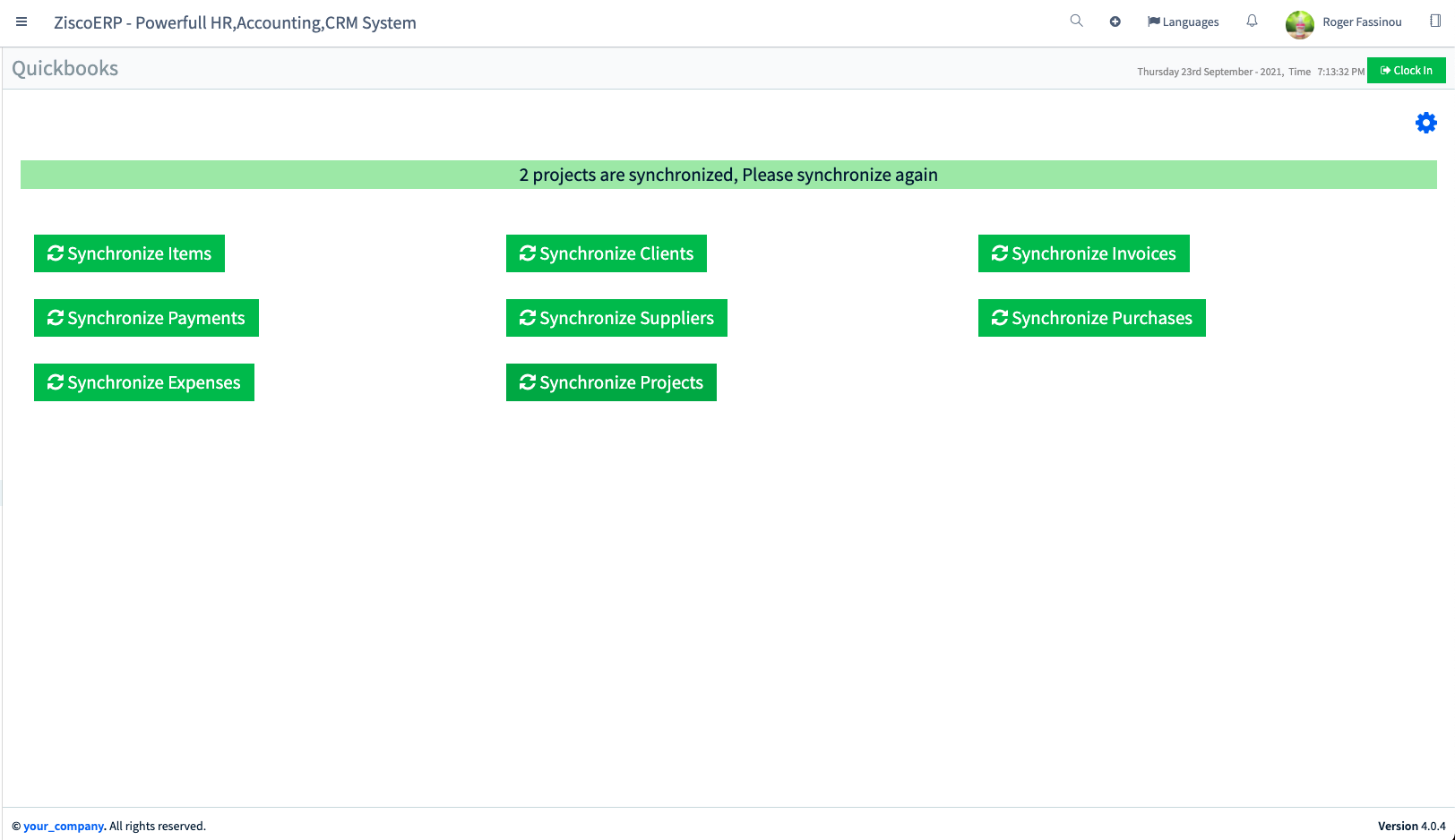Click Synchronize Purchases button
The image size is (1455, 840).
click(1092, 318)
